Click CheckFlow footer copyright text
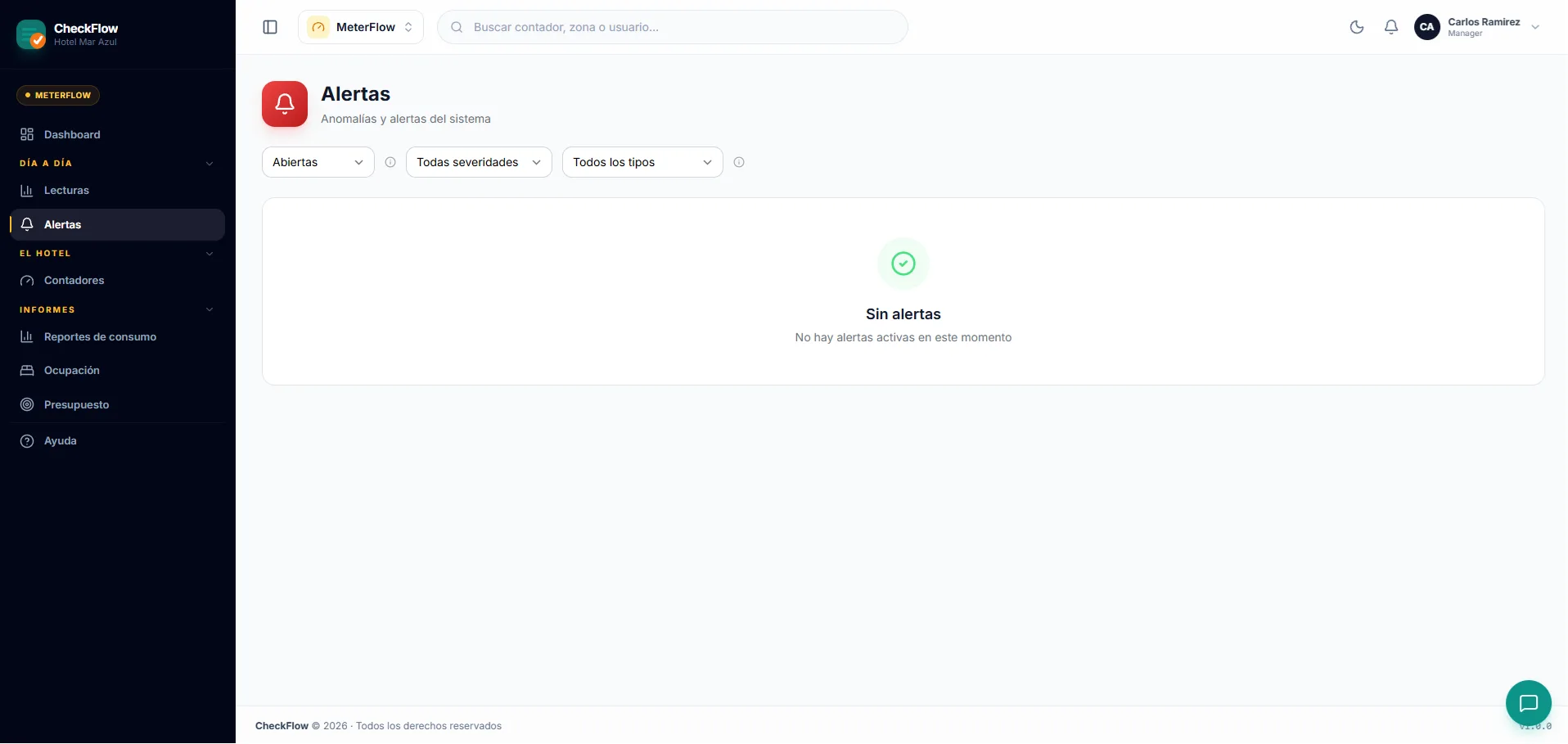The image size is (1568, 744). tap(378, 726)
